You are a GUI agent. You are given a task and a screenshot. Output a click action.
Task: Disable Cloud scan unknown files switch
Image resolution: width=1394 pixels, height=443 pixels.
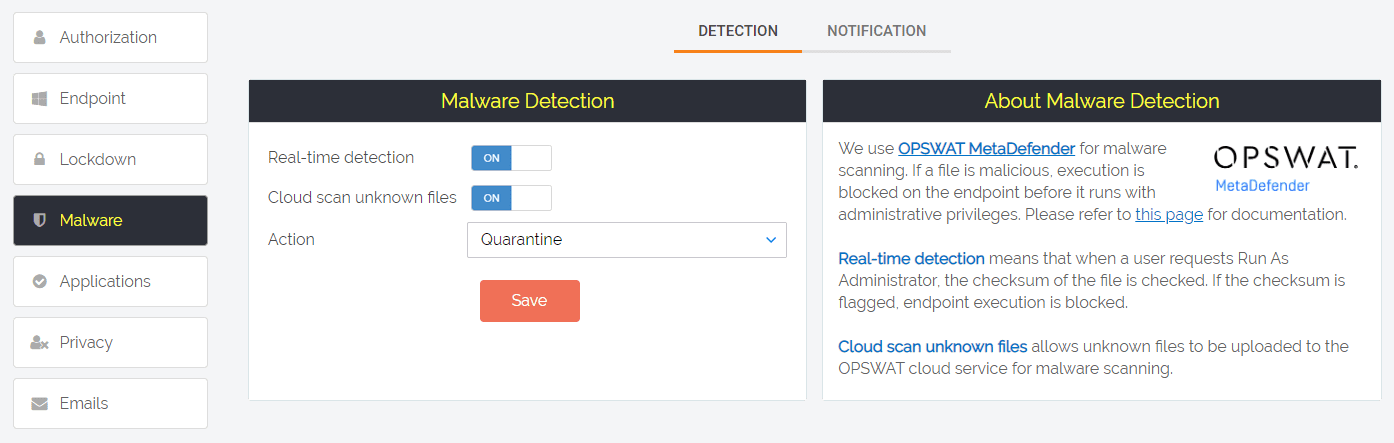511,198
